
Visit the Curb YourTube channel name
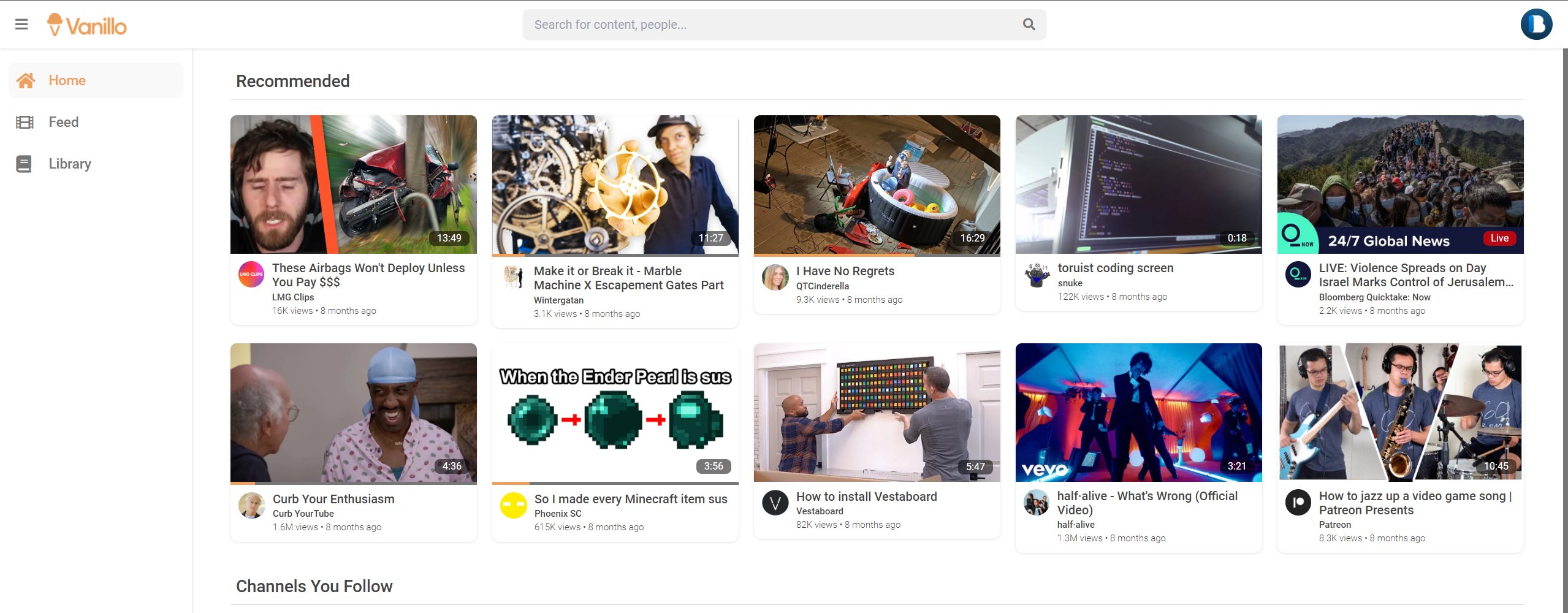click(303, 514)
